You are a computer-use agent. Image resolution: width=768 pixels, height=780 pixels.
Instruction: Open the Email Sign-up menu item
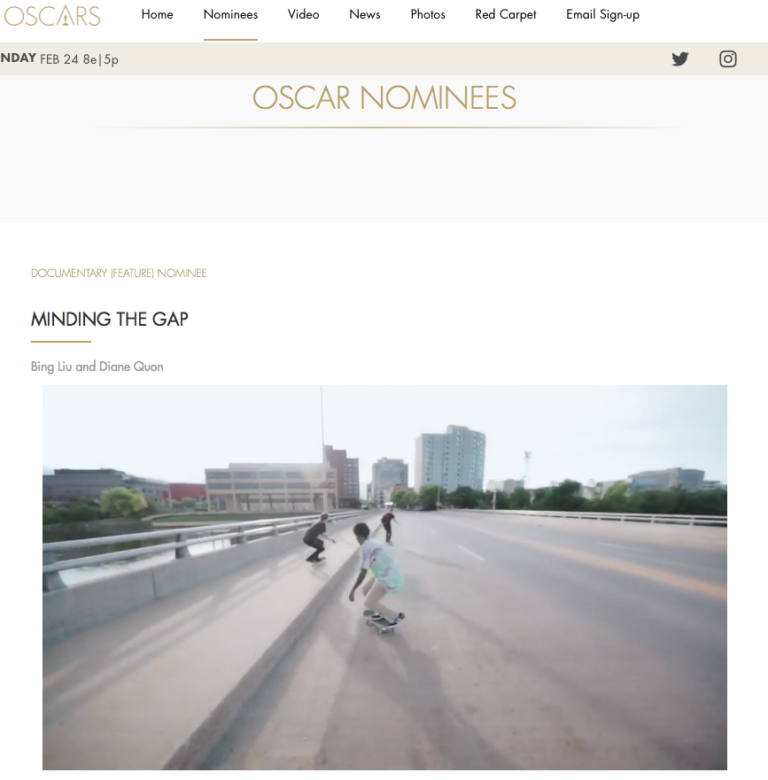(x=602, y=15)
